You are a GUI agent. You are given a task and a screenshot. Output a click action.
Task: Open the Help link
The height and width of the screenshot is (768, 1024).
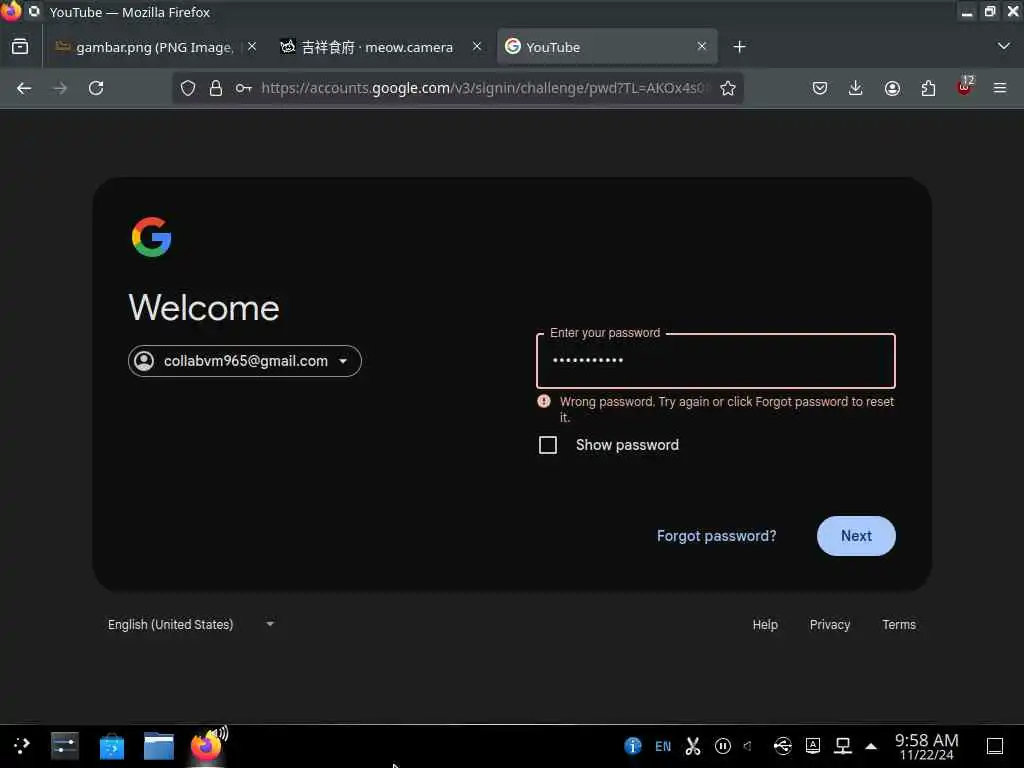(x=765, y=625)
